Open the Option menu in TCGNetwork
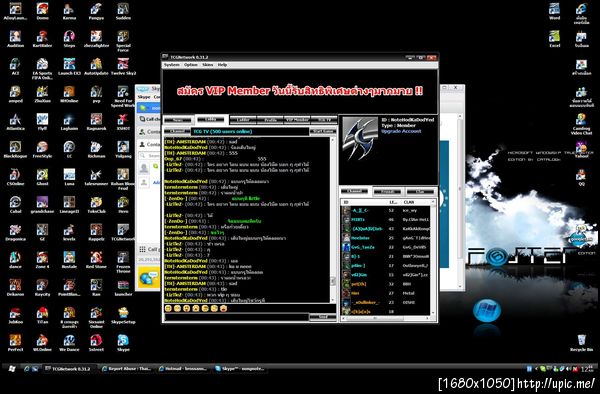Viewport: 600px width, 394px height. [191, 65]
